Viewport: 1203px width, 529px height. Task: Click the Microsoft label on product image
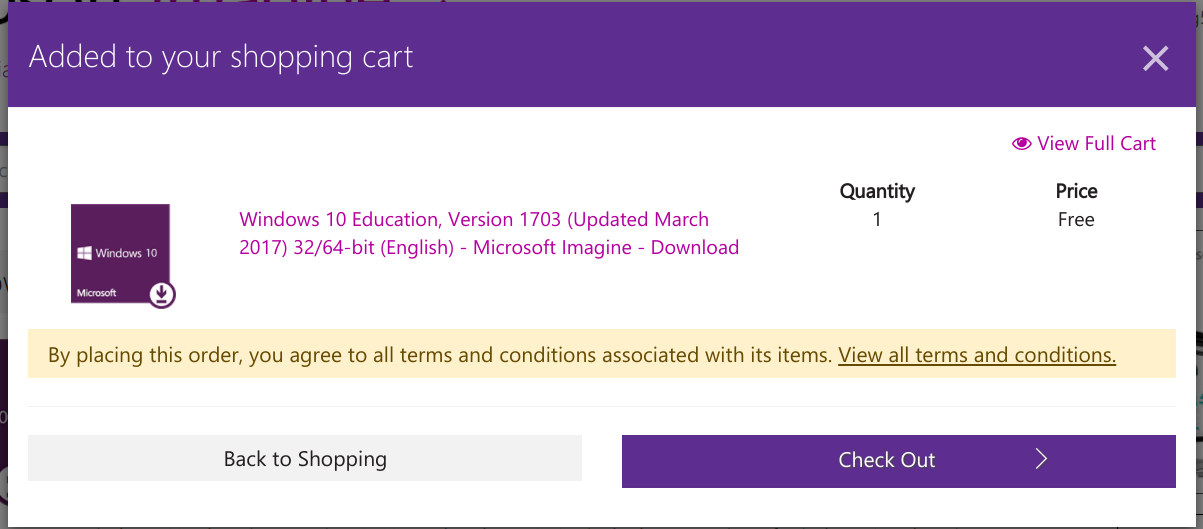[97, 293]
